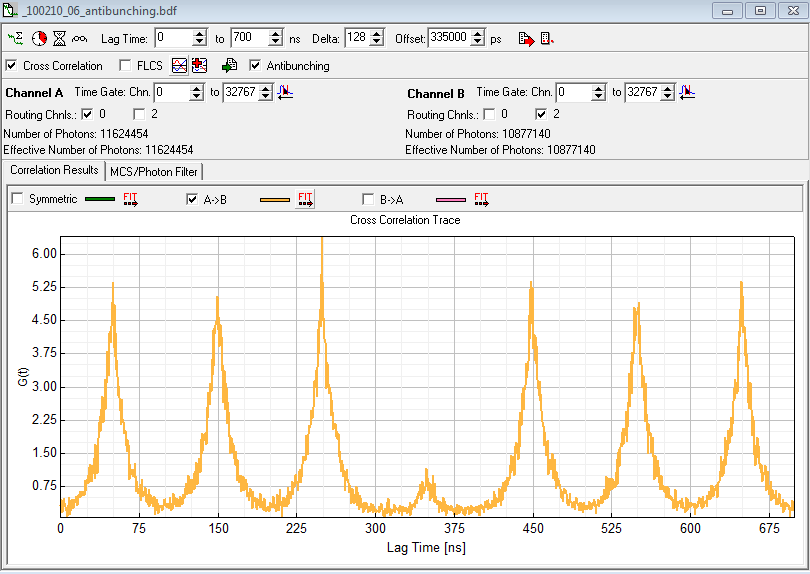Click the orange A->B trace color swatch
810x574 pixels.
[x=274, y=199]
